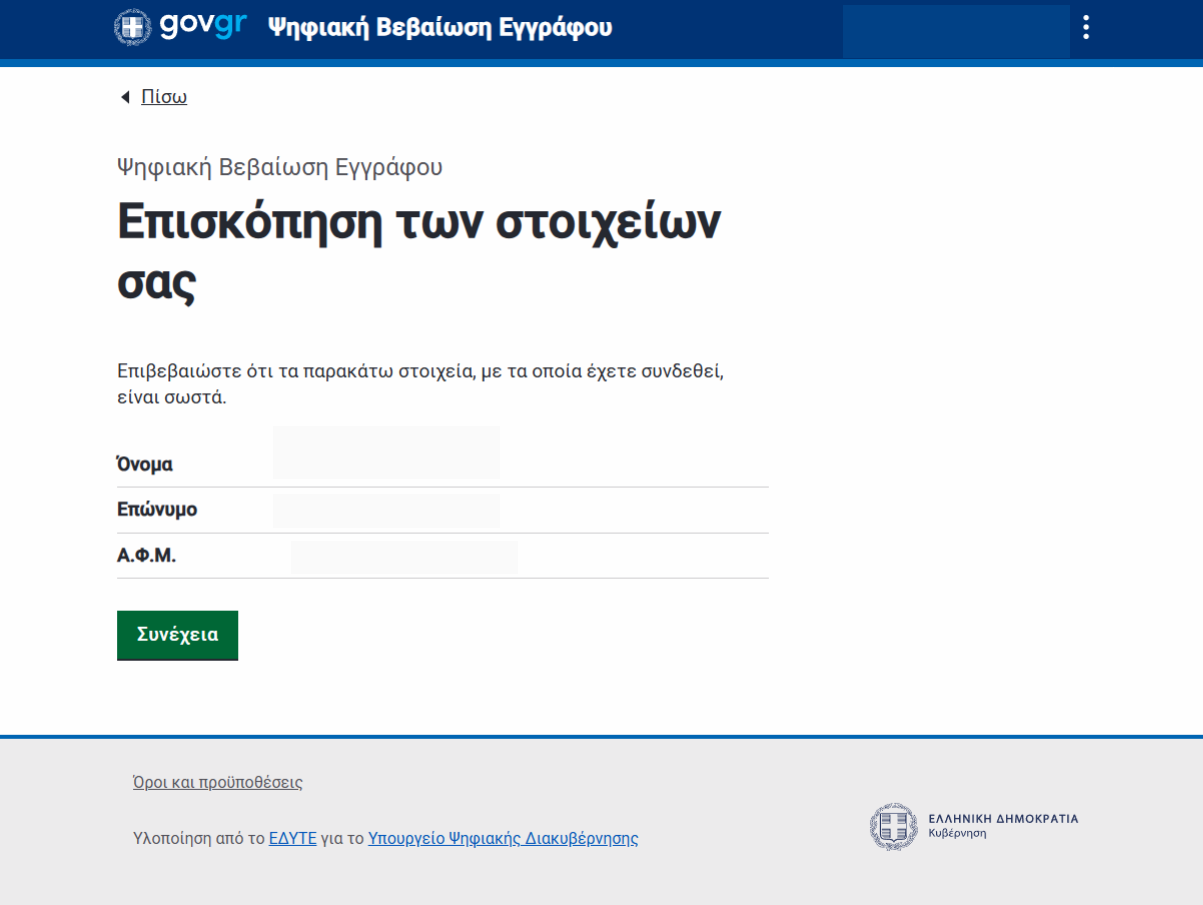Click the back arrow icon beside Πίσω

(125, 97)
